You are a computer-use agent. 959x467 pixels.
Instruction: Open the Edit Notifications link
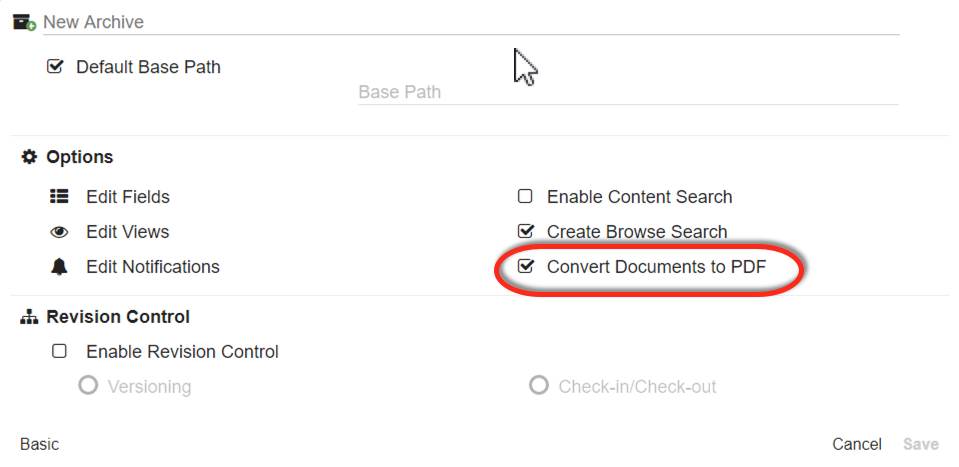point(153,267)
